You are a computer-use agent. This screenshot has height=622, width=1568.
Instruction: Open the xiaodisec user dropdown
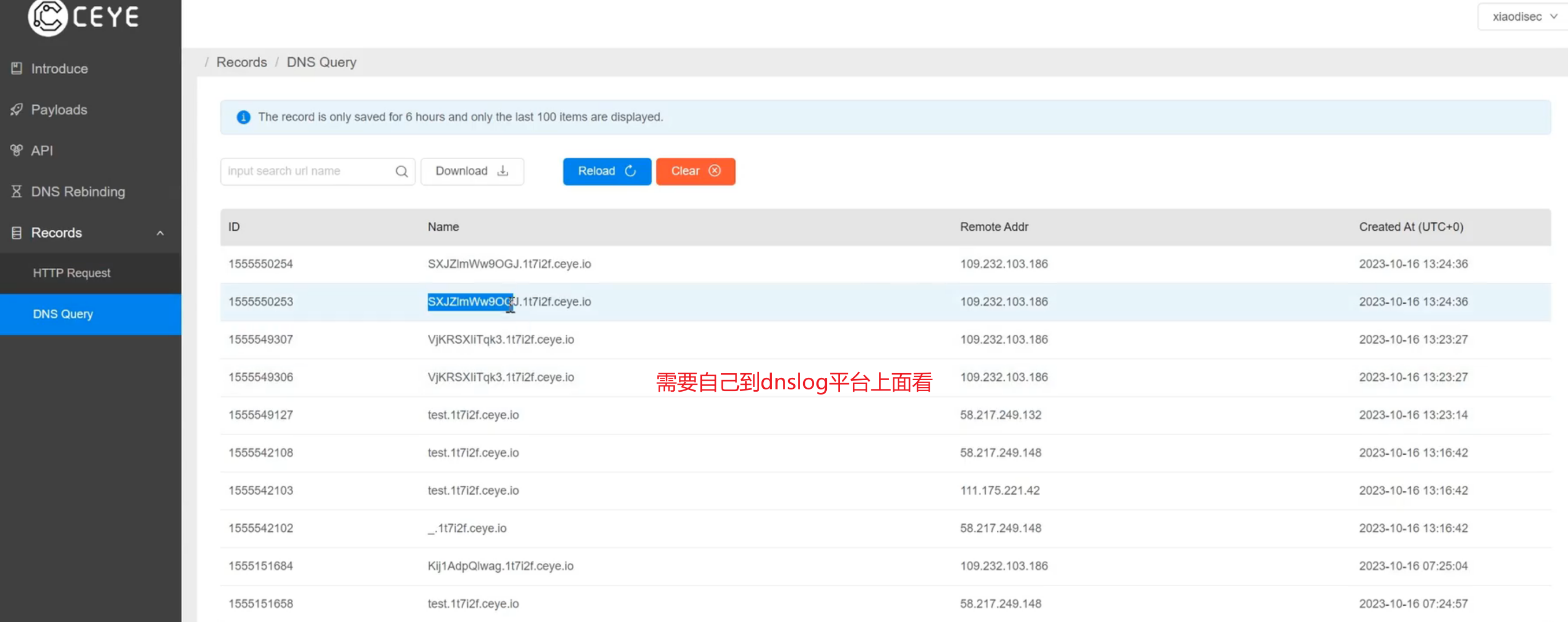pyautogui.click(x=1523, y=17)
